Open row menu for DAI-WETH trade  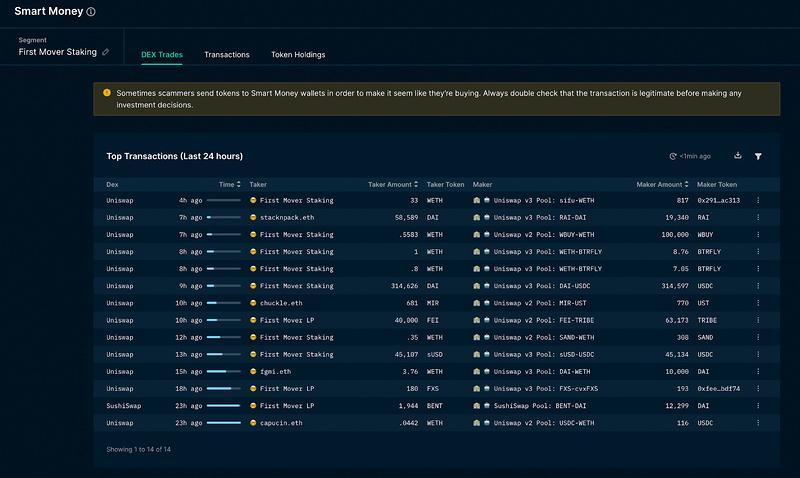758,372
